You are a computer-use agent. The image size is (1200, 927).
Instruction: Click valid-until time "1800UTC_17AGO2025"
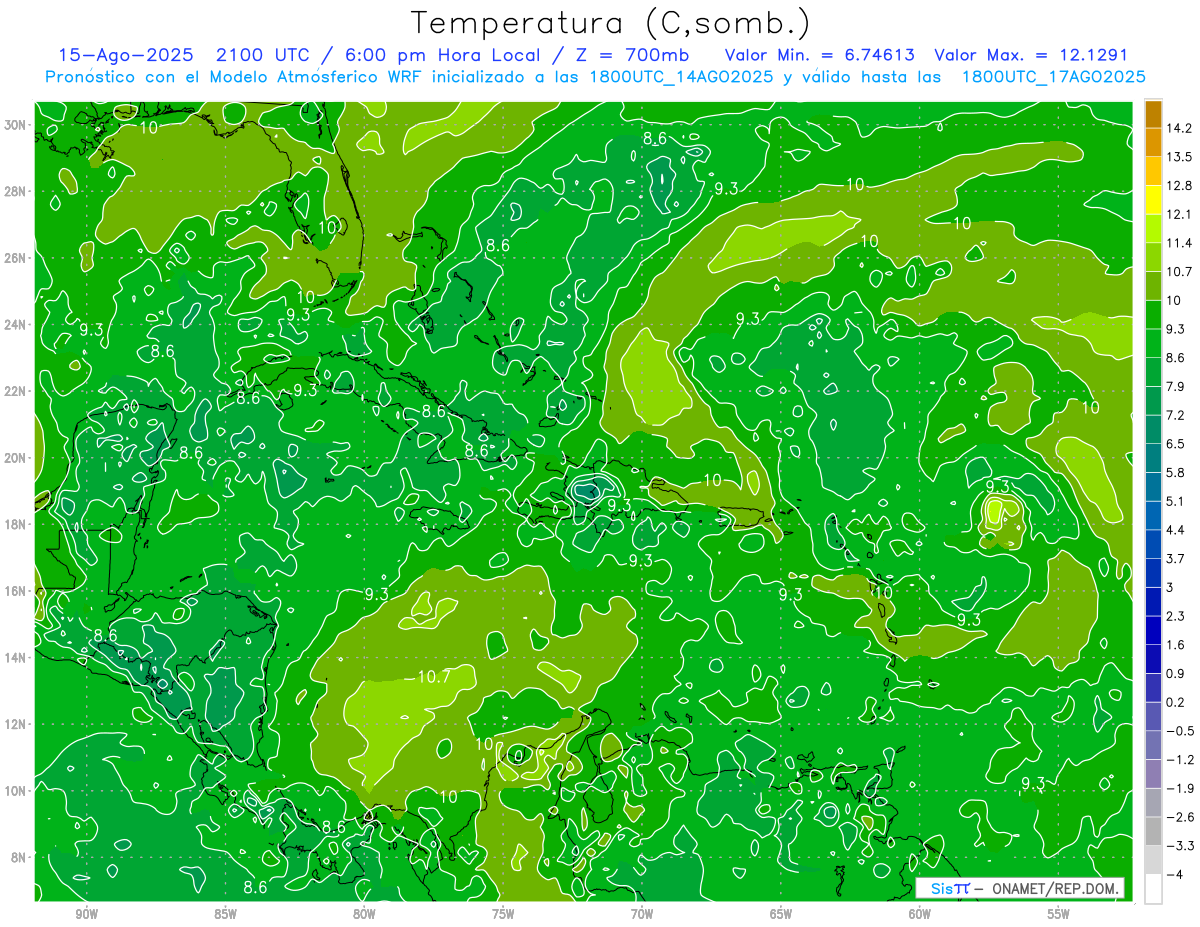(x=1053, y=77)
